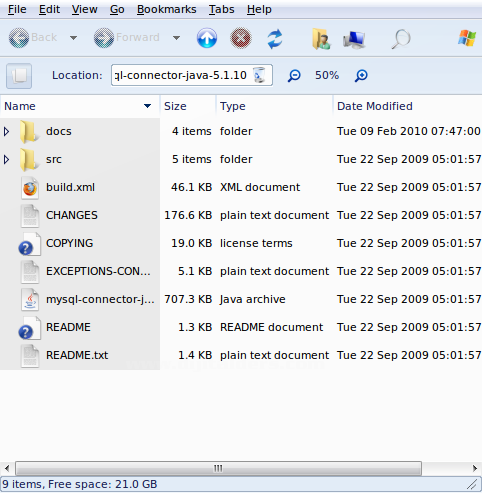This screenshot has height=493, width=482.
Task: Click the README.txt file name
Action: pos(77,355)
